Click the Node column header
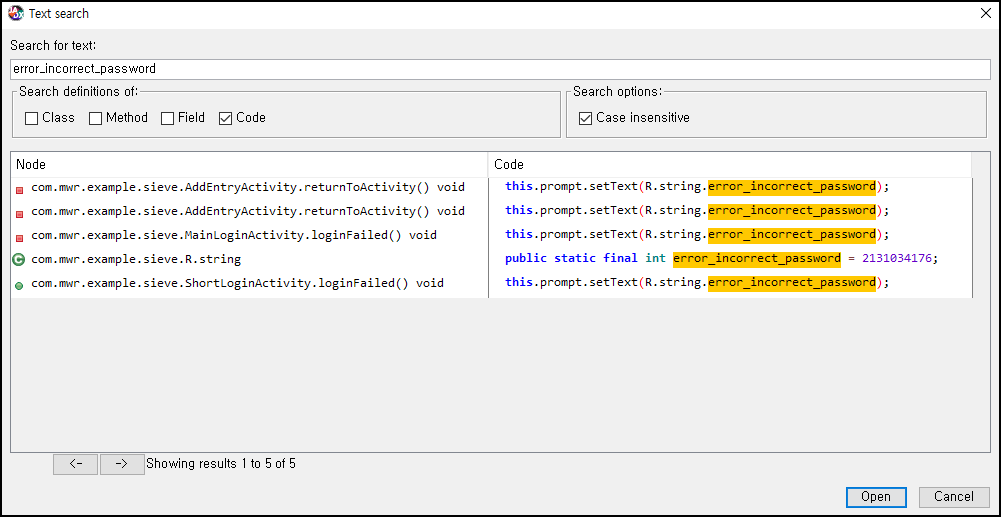 pyautogui.click(x=249, y=164)
